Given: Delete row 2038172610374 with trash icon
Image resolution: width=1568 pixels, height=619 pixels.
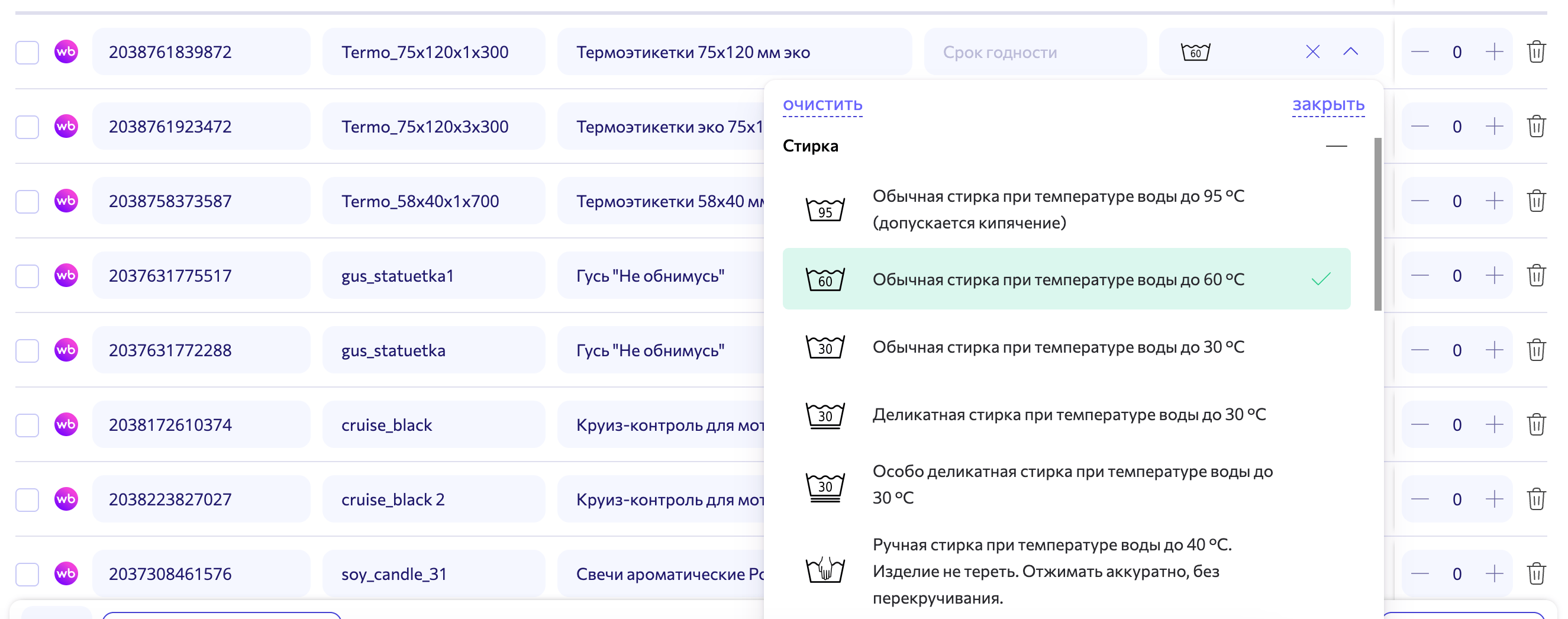Looking at the screenshot, I should click(1535, 425).
